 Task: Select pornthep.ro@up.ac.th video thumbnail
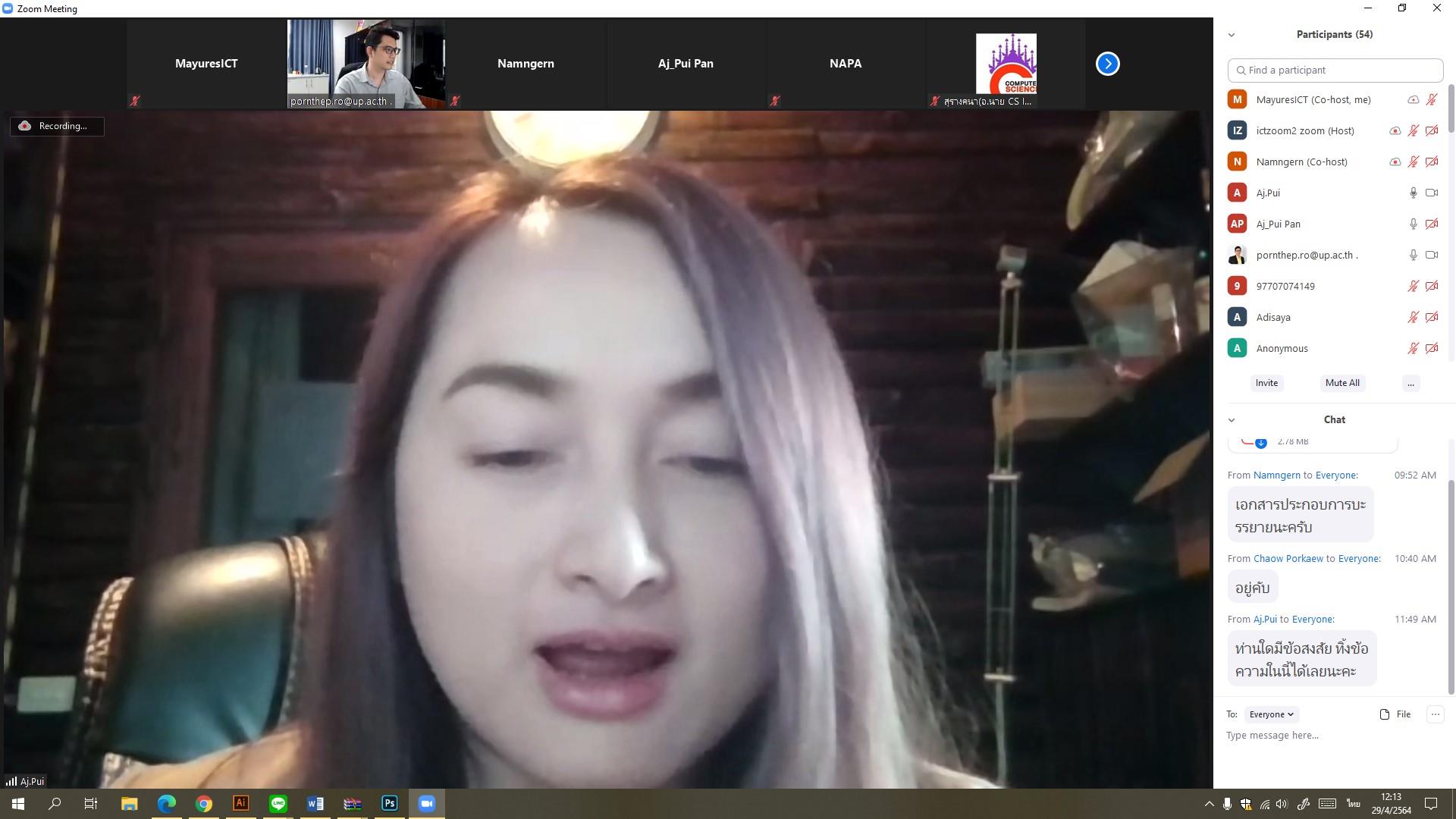click(x=366, y=64)
